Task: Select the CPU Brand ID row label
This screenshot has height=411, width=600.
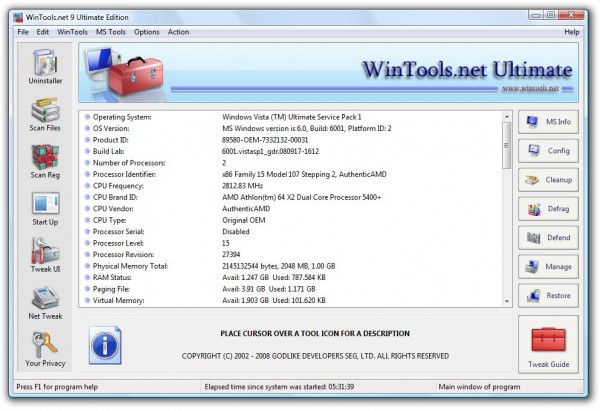Action: (x=115, y=197)
